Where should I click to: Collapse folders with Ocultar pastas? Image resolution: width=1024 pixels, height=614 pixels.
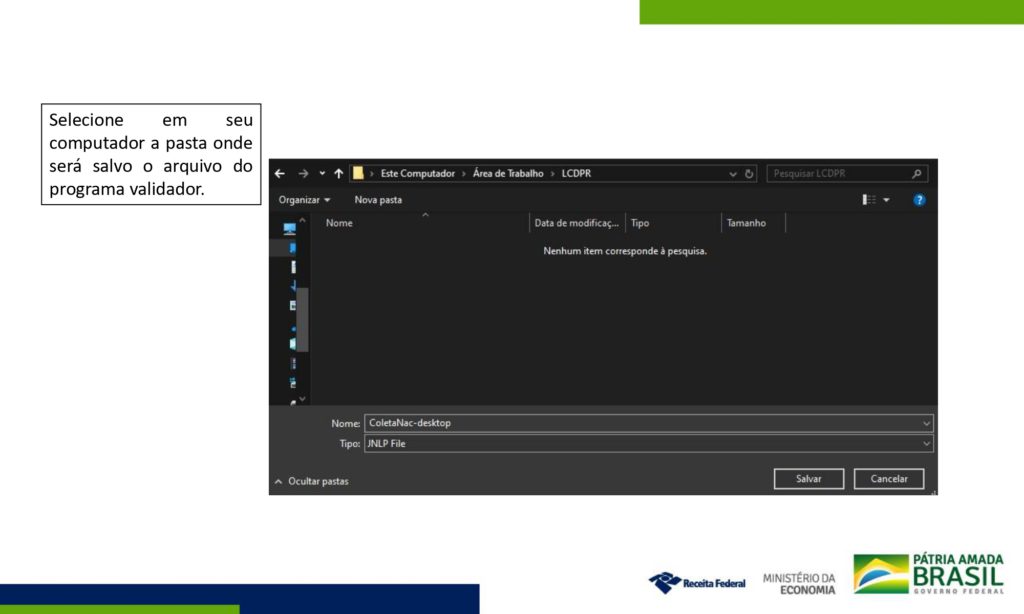pos(312,481)
